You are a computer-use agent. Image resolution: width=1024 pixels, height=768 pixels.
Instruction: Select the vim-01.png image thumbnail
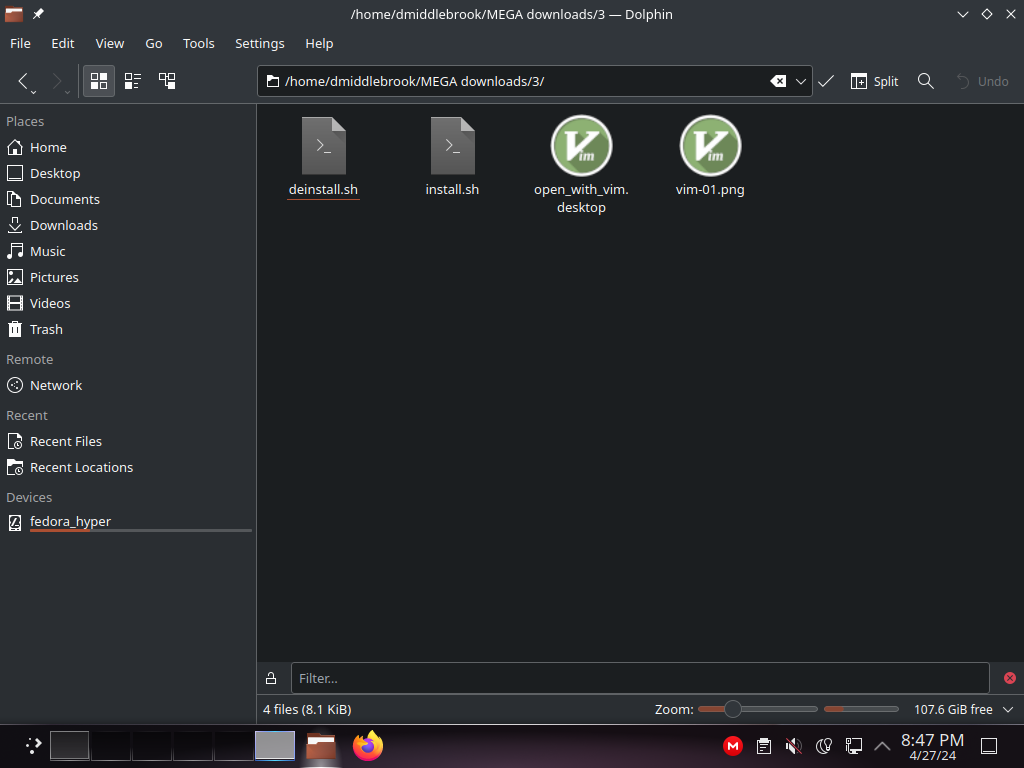click(x=710, y=157)
